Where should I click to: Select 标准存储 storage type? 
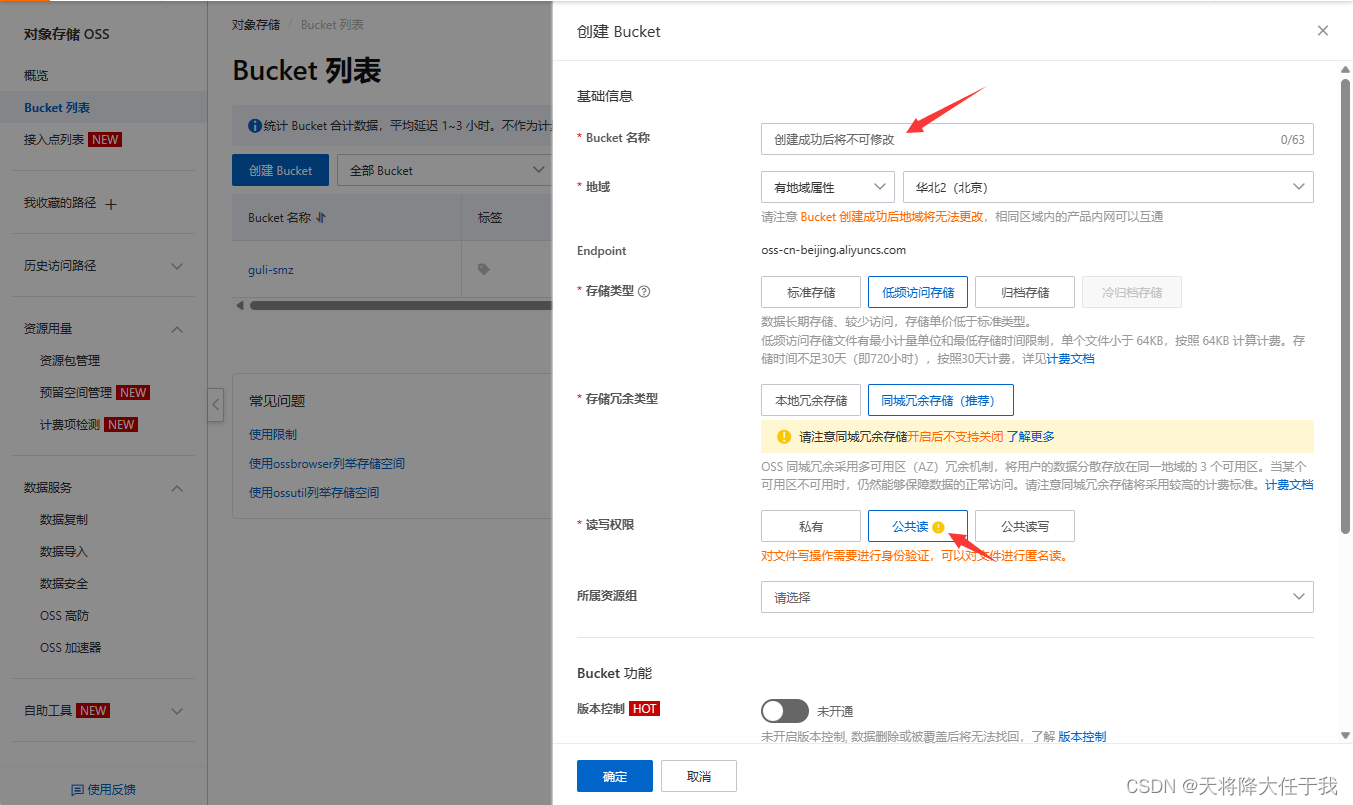(x=811, y=292)
